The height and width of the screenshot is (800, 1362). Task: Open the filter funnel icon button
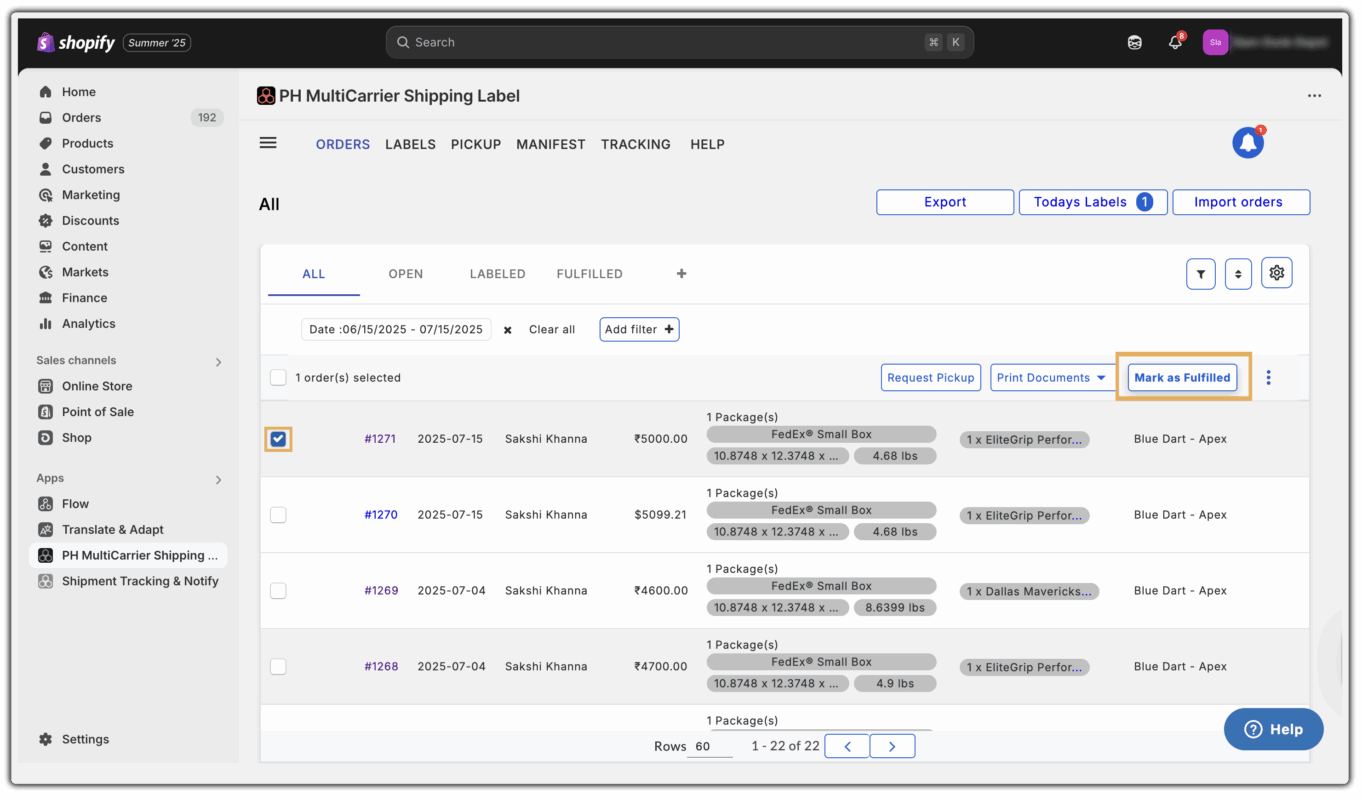[x=1201, y=274]
